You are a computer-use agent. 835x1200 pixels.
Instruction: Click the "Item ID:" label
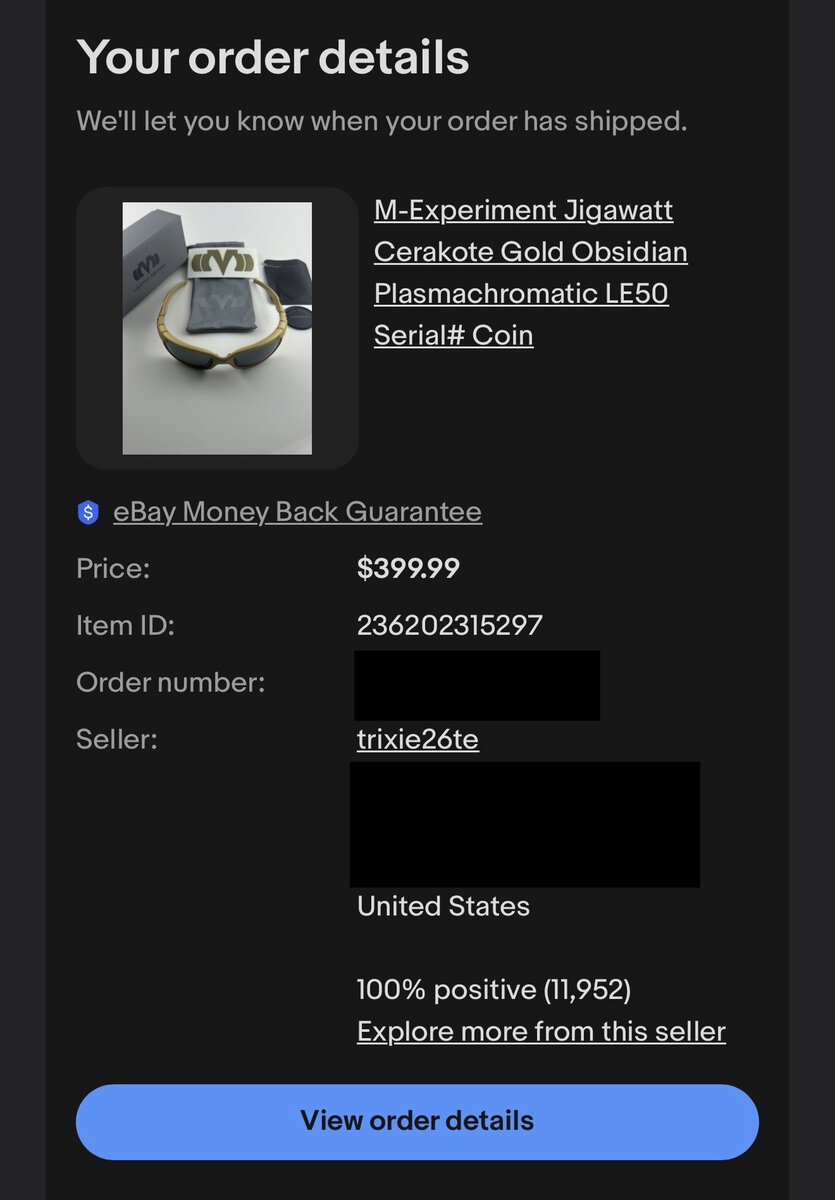tap(125, 626)
